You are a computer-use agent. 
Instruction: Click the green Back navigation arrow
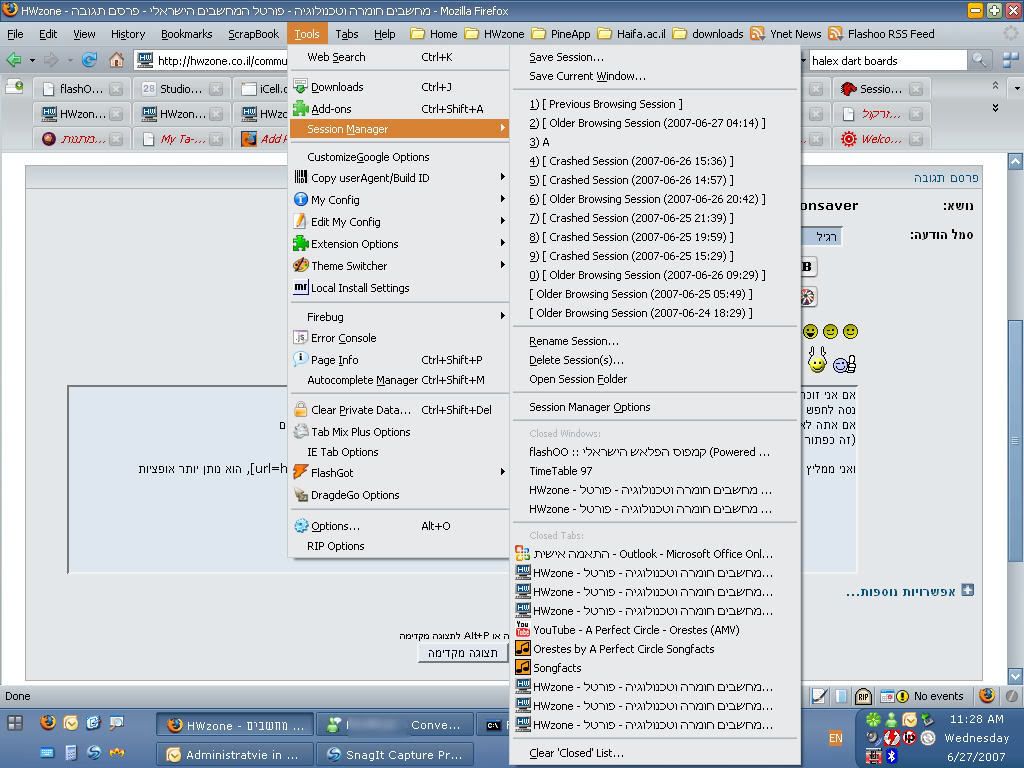tap(13, 61)
